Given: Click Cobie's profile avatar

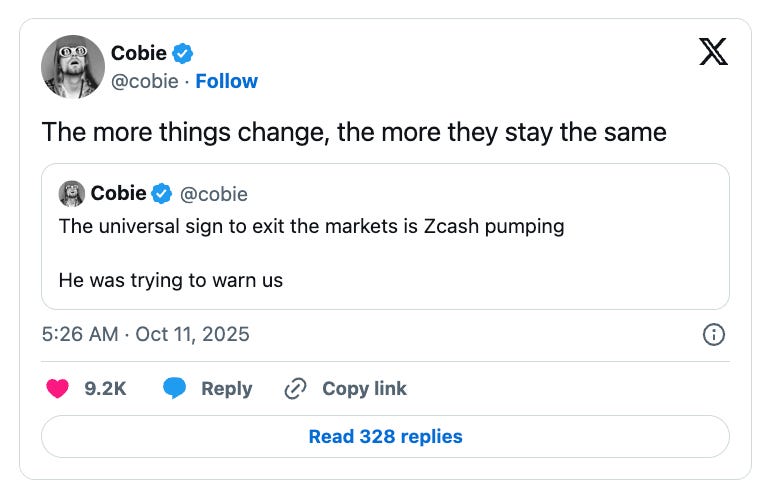Looking at the screenshot, I should tap(73, 67).
